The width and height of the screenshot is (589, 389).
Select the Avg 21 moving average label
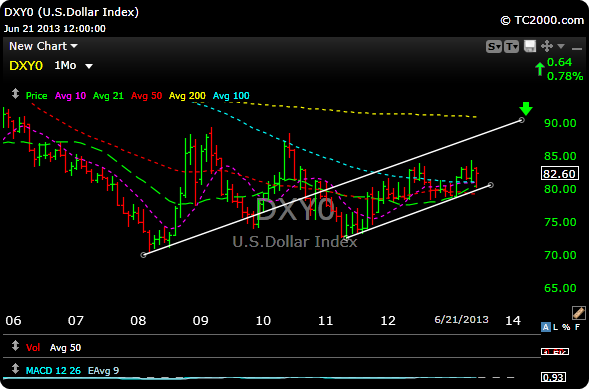[108, 96]
